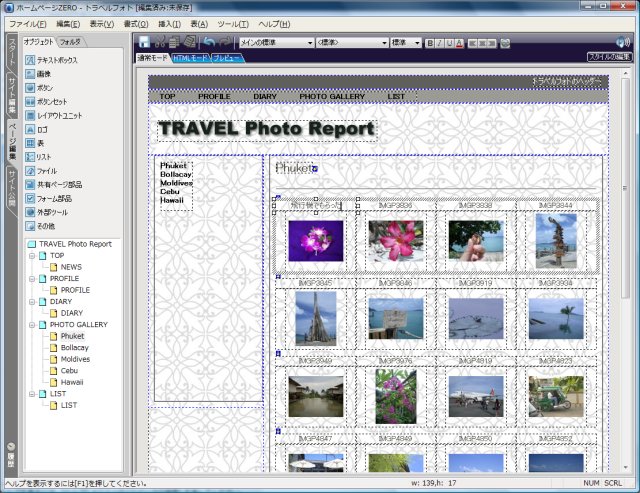Collapse the TOP tree node

pos(31,256)
